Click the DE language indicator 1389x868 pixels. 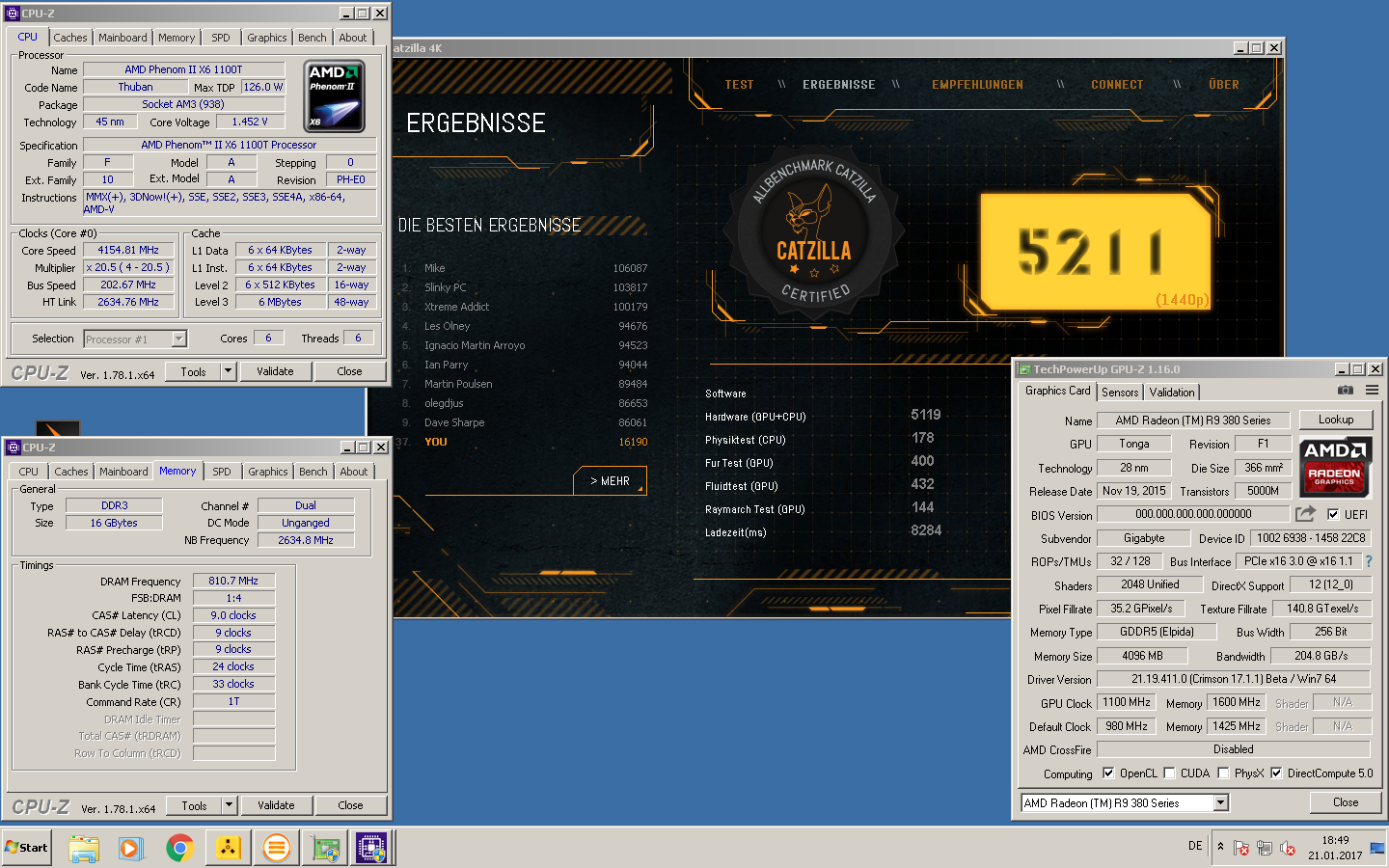[x=1195, y=846]
